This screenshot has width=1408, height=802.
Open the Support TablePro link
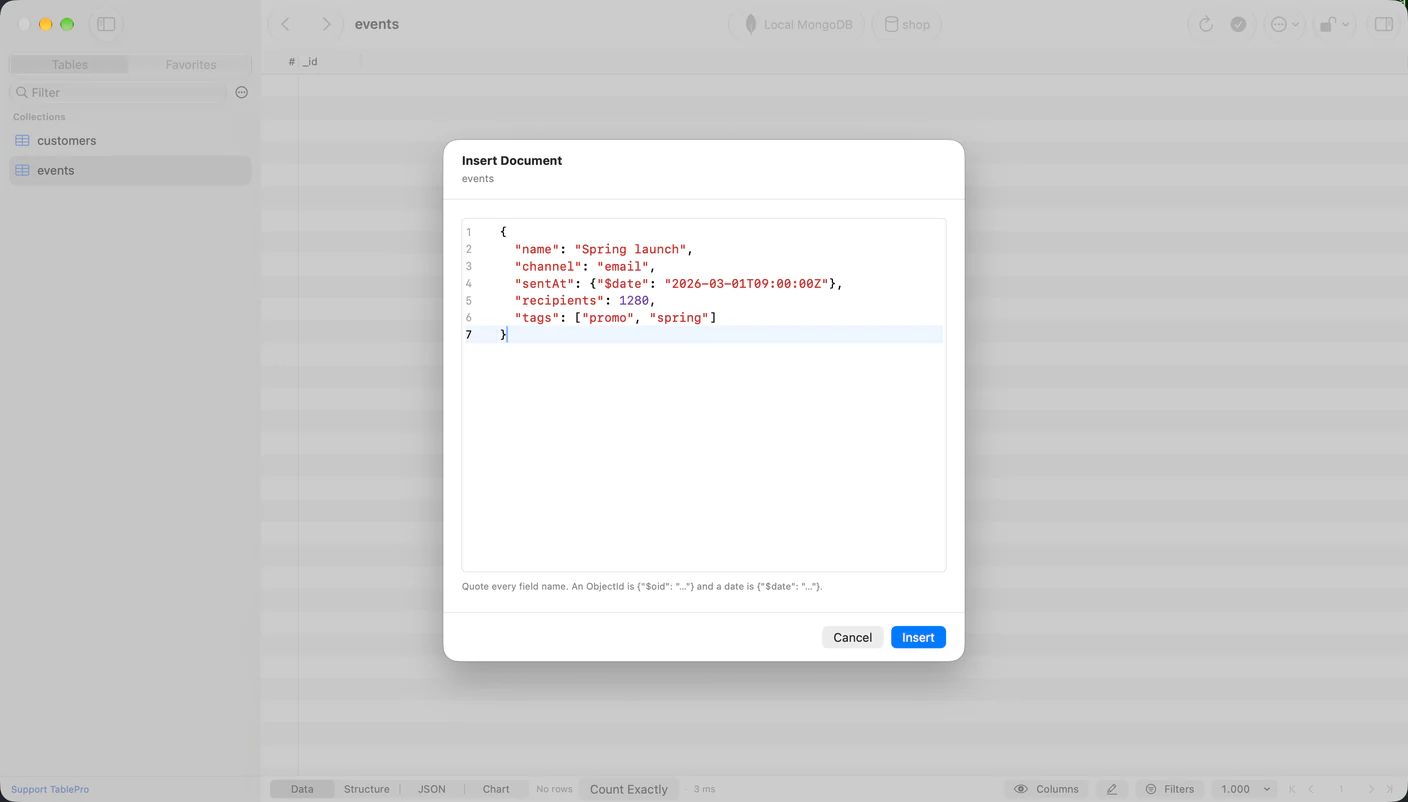click(50, 789)
